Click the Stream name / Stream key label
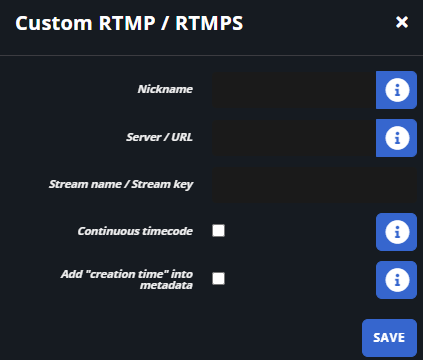This screenshot has height=360, width=423. click(121, 184)
